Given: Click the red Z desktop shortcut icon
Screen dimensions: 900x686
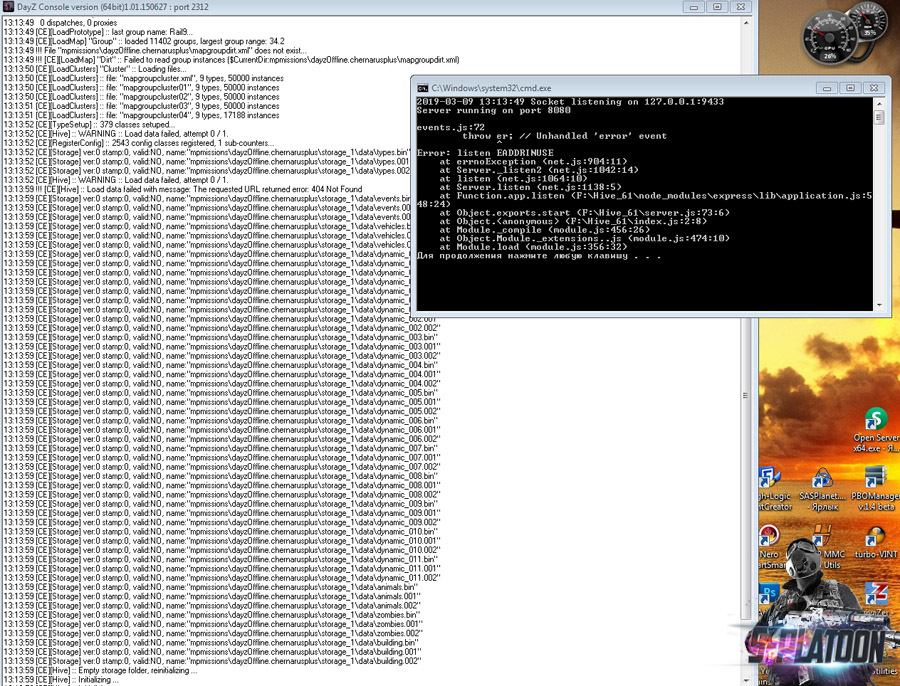Looking at the screenshot, I should click(x=876, y=592).
